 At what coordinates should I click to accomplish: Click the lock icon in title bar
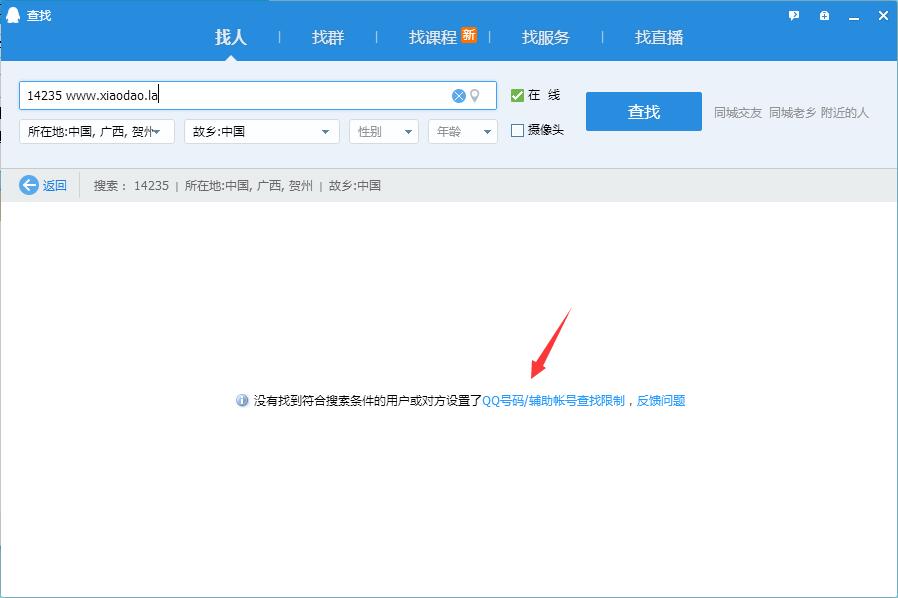(823, 15)
